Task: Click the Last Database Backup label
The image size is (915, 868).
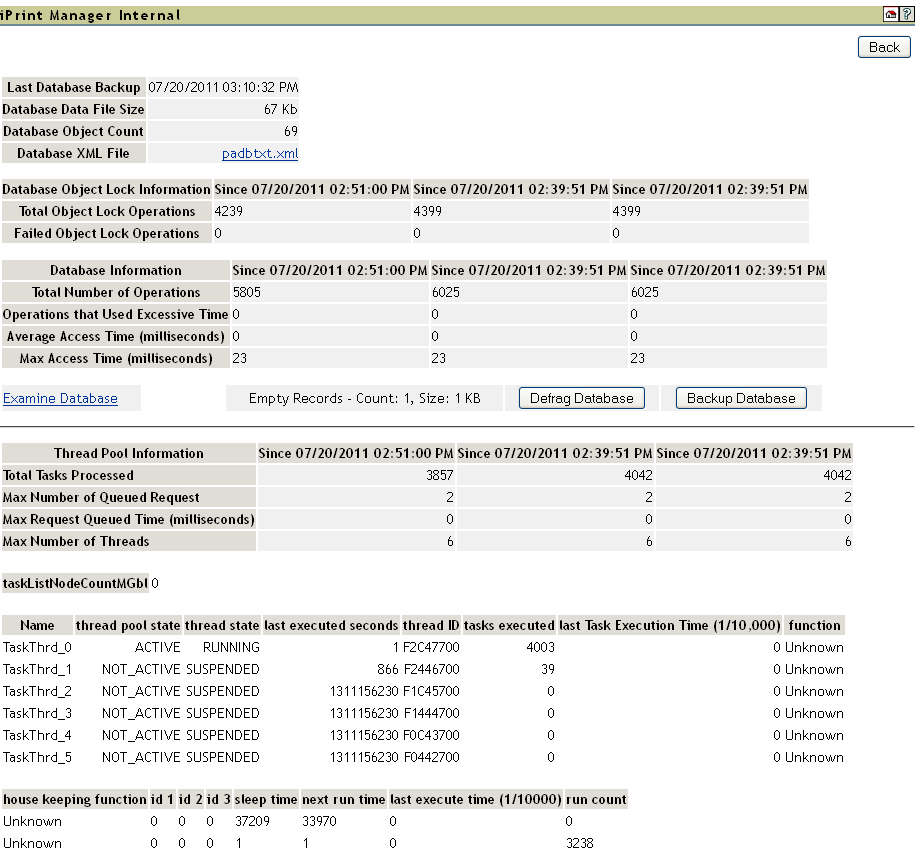Action: [74, 87]
